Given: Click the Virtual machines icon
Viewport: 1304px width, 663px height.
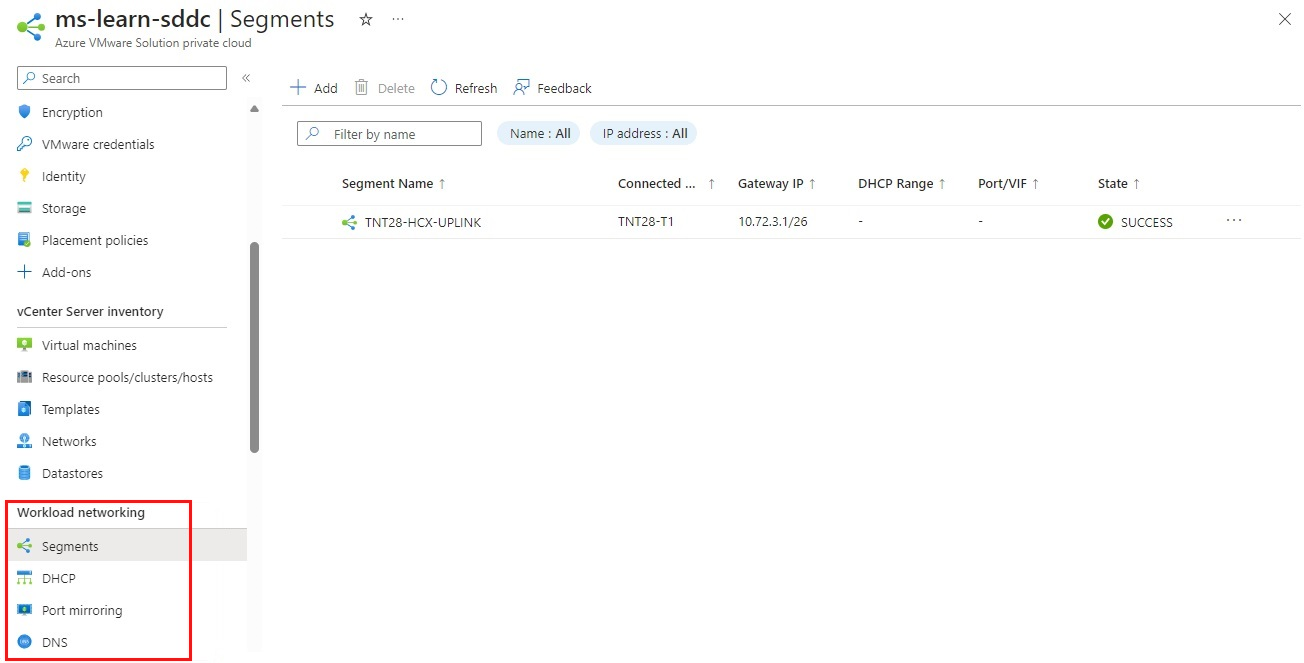Looking at the screenshot, I should tap(25, 345).
